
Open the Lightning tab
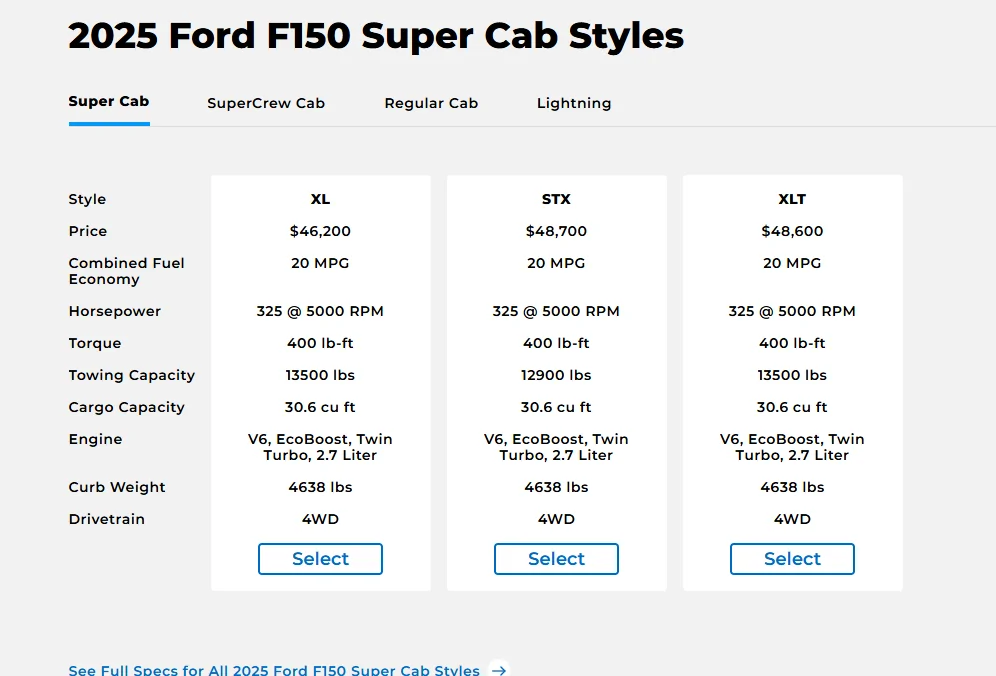pos(574,103)
